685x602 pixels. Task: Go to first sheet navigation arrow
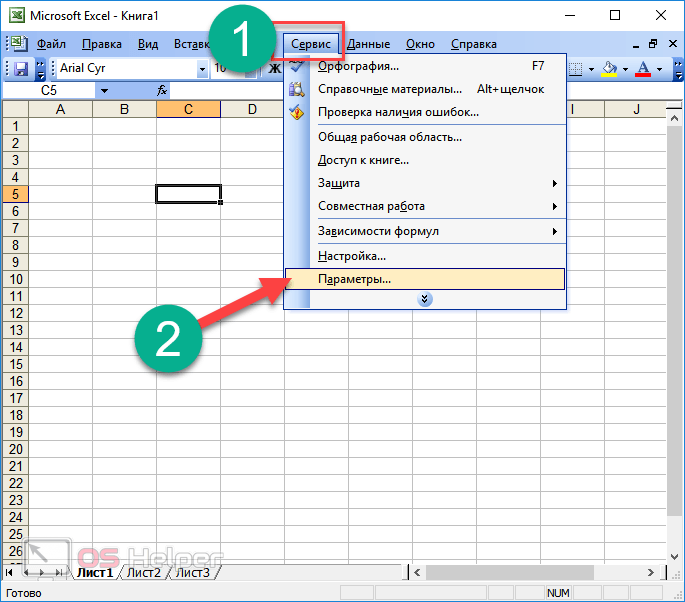pyautogui.click(x=9, y=573)
